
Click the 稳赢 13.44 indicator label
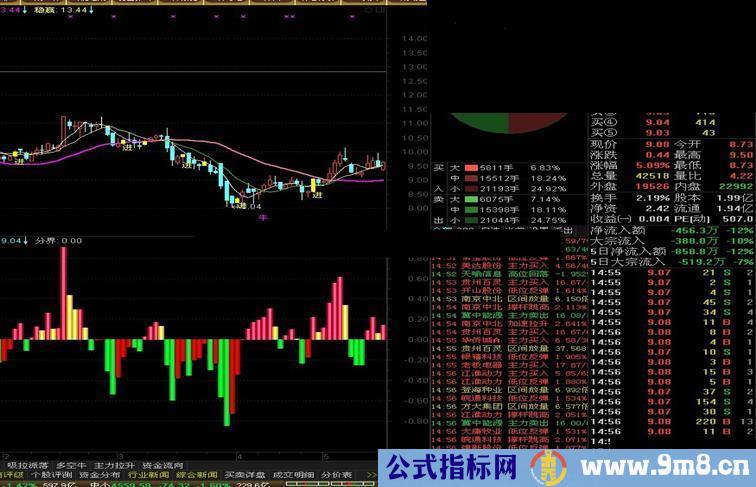pyautogui.click(x=63, y=10)
